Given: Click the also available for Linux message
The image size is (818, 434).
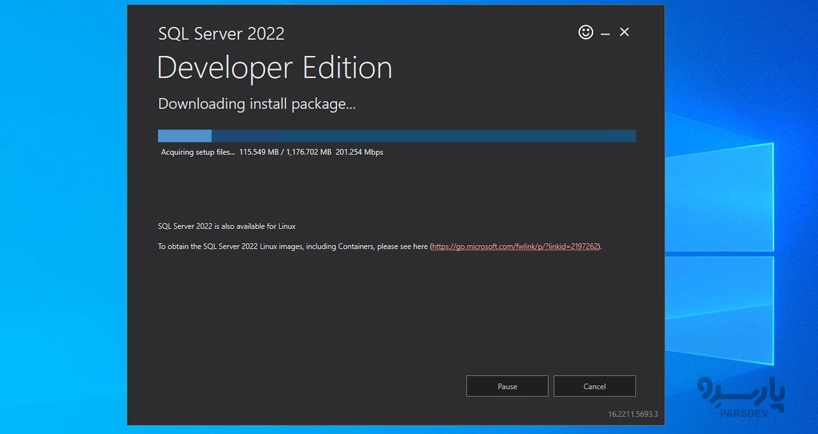Looking at the screenshot, I should (x=226, y=226).
